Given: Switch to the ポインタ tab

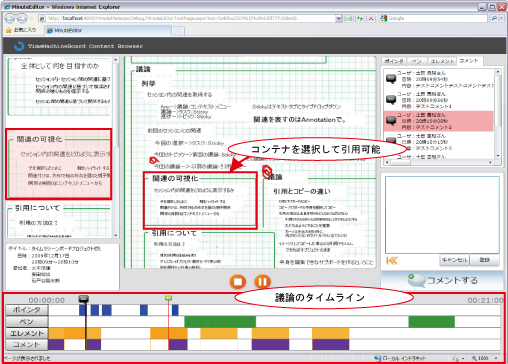Looking at the screenshot, I should click(394, 61).
